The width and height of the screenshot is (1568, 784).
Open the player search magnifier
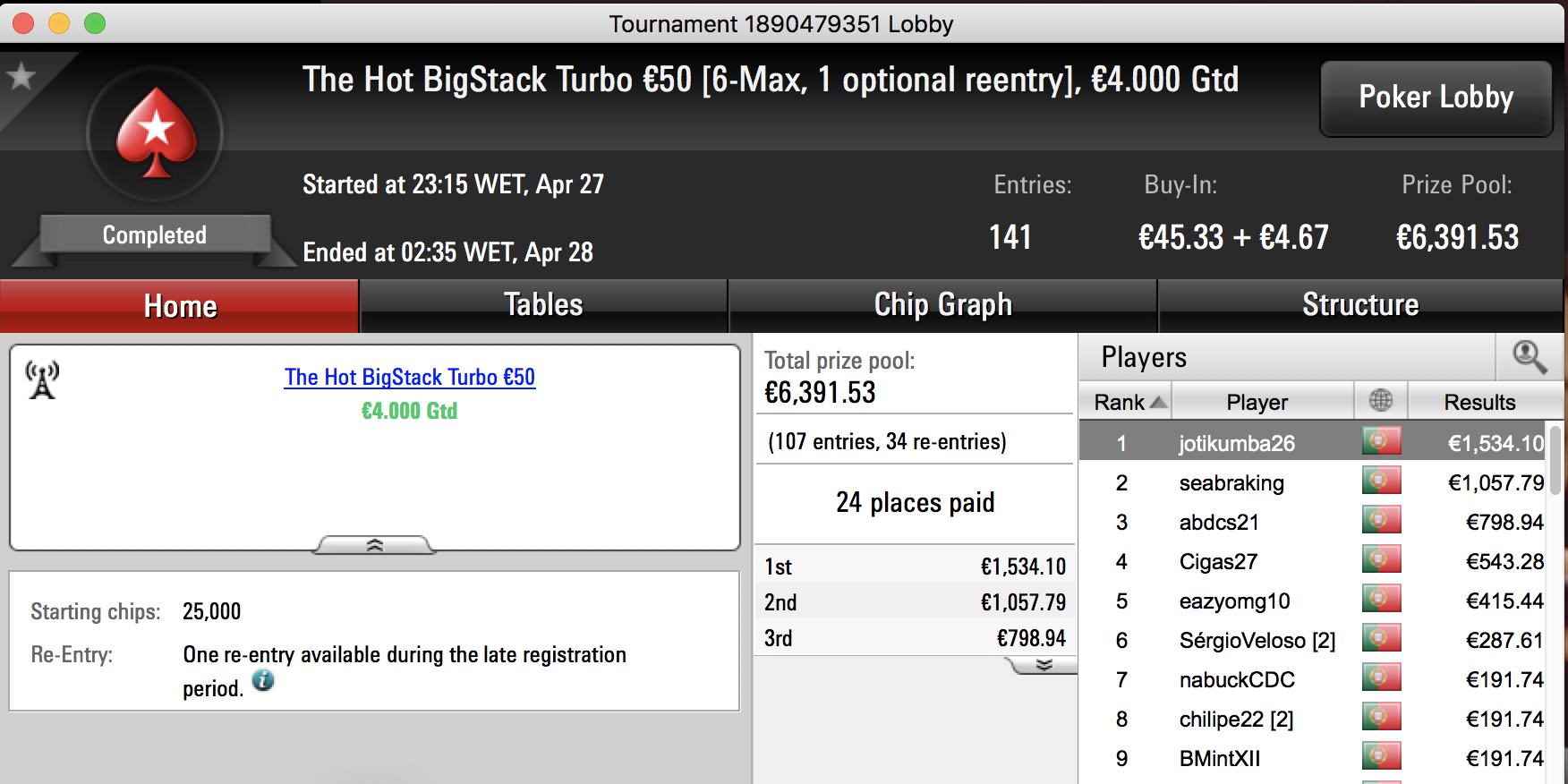click(x=1530, y=357)
